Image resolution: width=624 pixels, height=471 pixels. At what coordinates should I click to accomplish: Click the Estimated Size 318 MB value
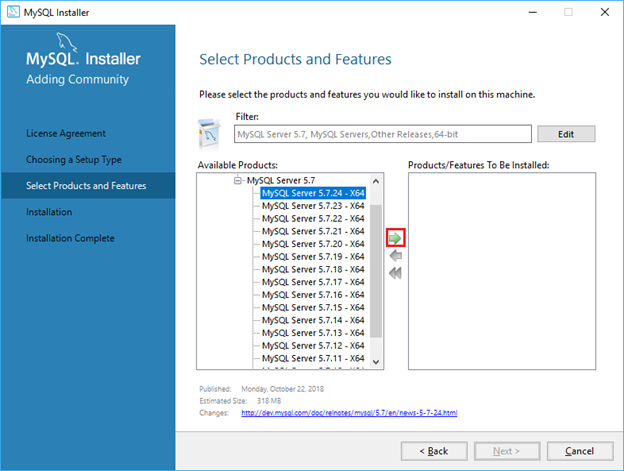pyautogui.click(x=269, y=401)
